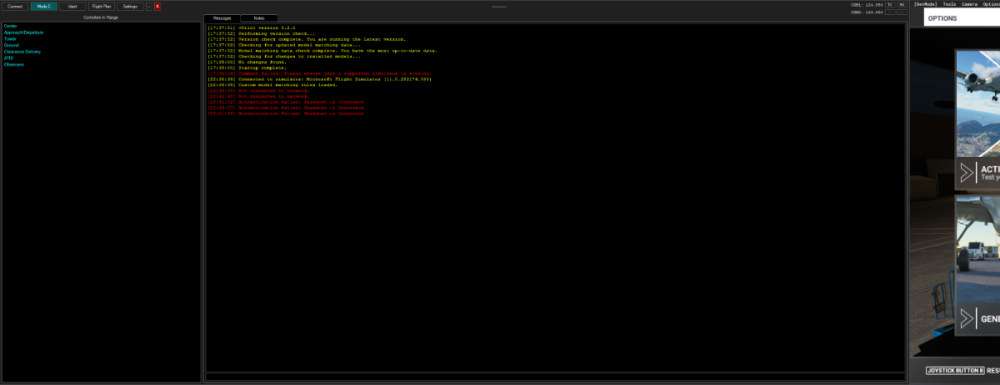Open the airliner-in-flight activity thumbnail

(x=978, y=103)
